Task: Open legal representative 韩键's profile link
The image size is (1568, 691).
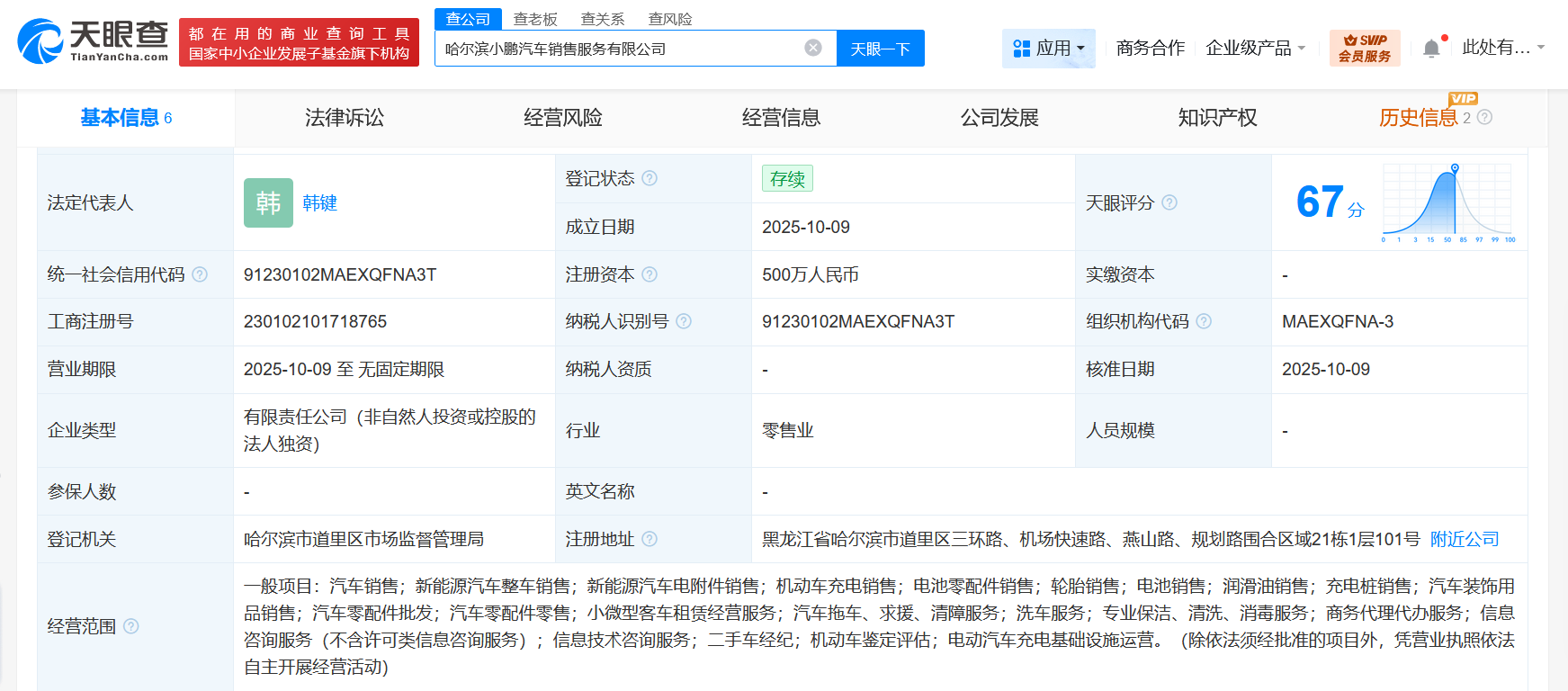Action: 319,202
